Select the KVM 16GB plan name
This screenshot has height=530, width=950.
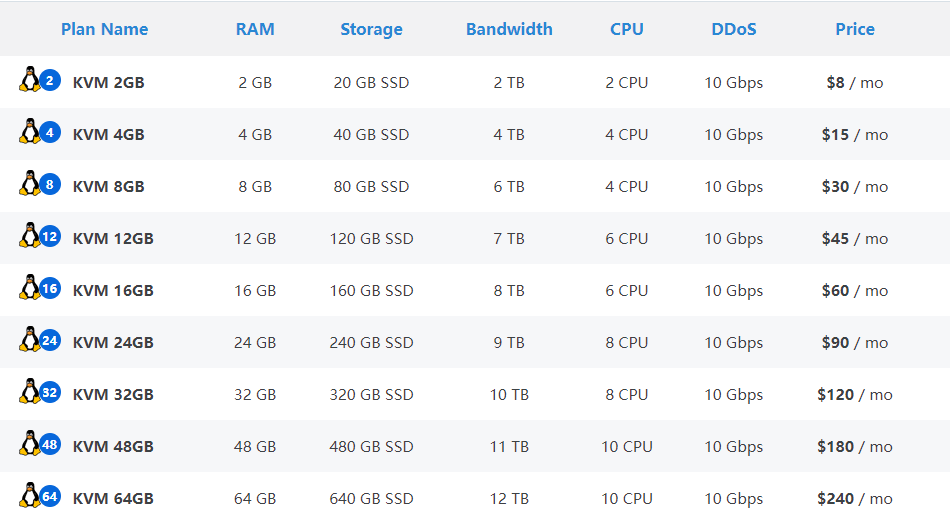coord(113,291)
